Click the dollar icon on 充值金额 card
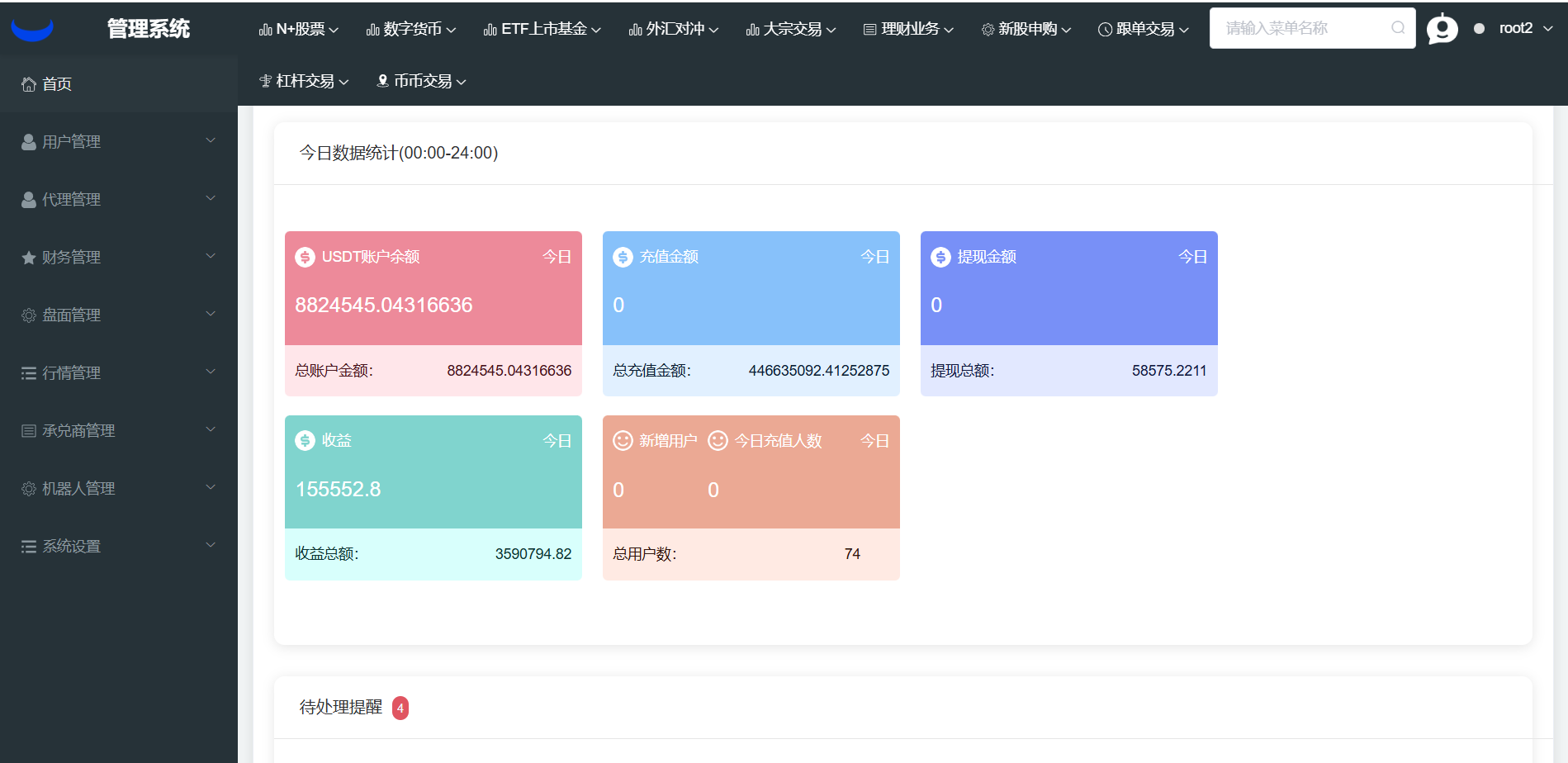The width and height of the screenshot is (1568, 763). (623, 258)
